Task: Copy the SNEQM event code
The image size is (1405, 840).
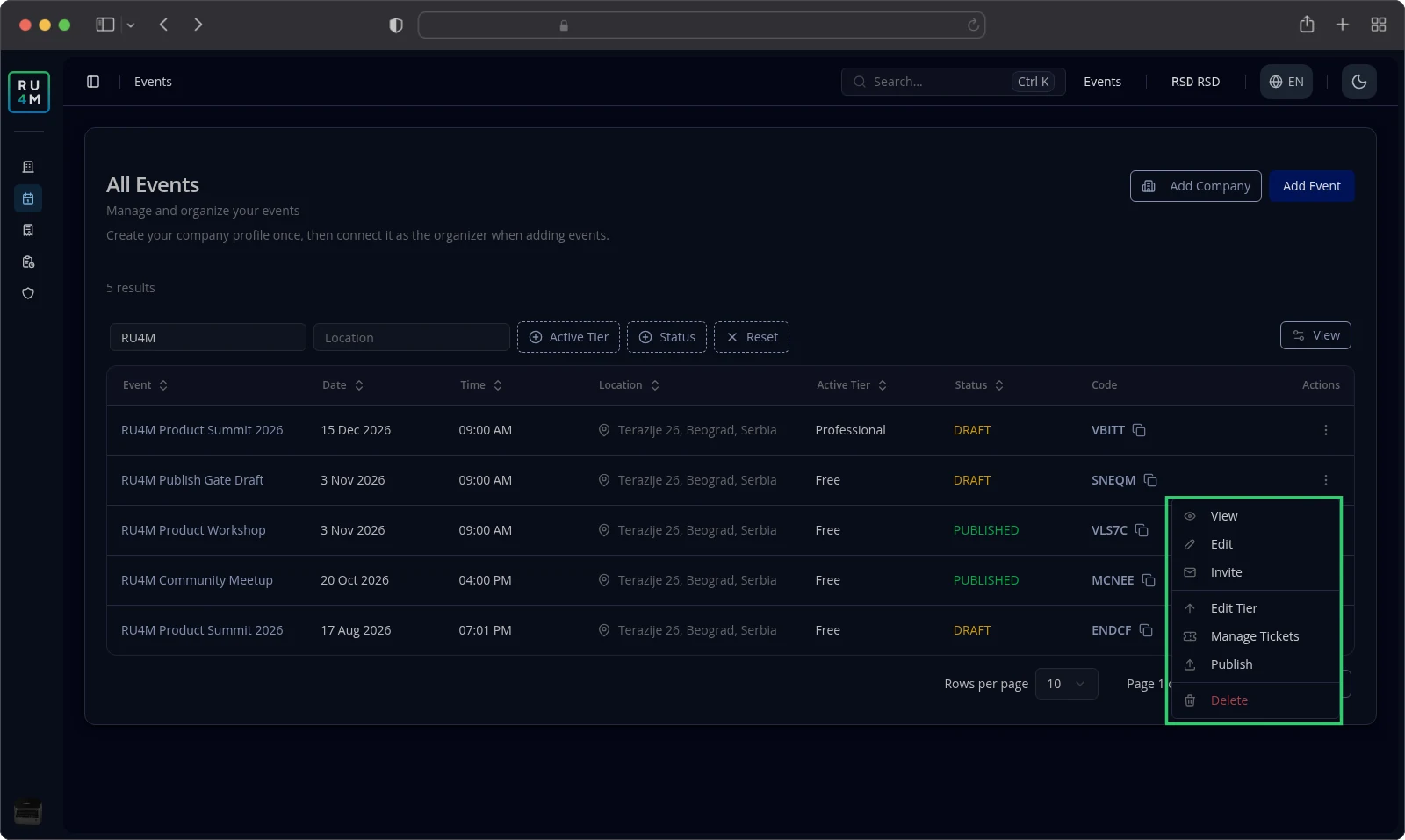Action: (x=1150, y=480)
